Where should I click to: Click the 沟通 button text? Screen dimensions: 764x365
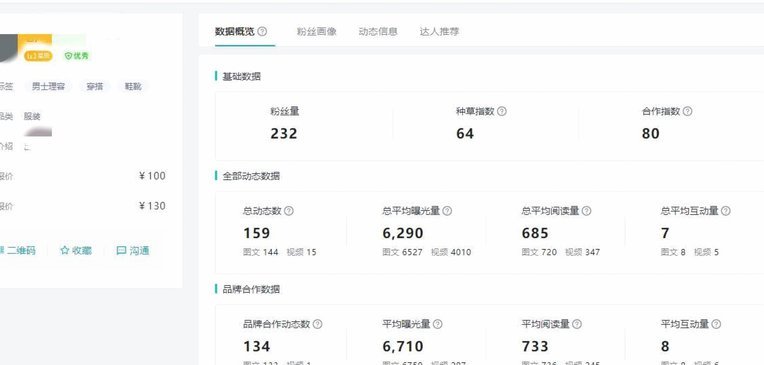[139, 250]
